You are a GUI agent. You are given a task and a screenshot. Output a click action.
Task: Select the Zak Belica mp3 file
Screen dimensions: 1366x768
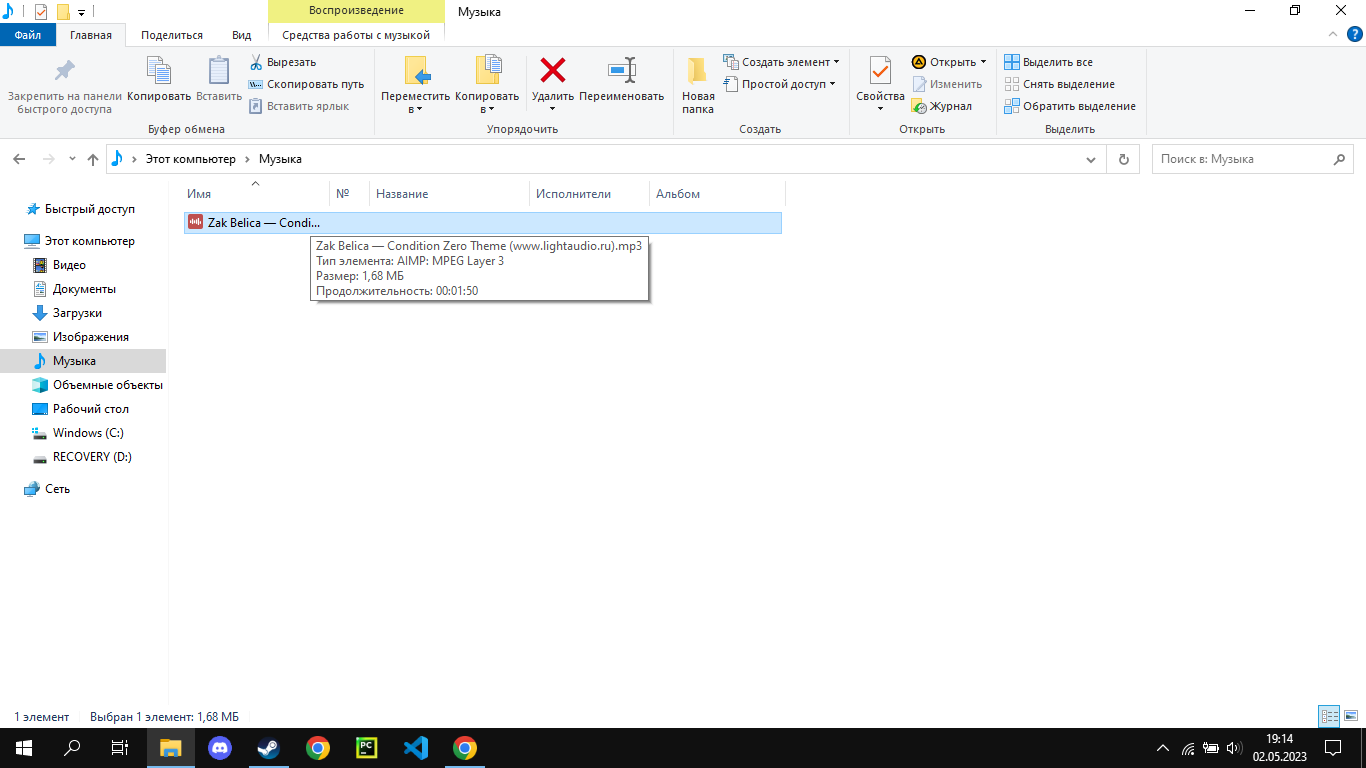click(483, 223)
